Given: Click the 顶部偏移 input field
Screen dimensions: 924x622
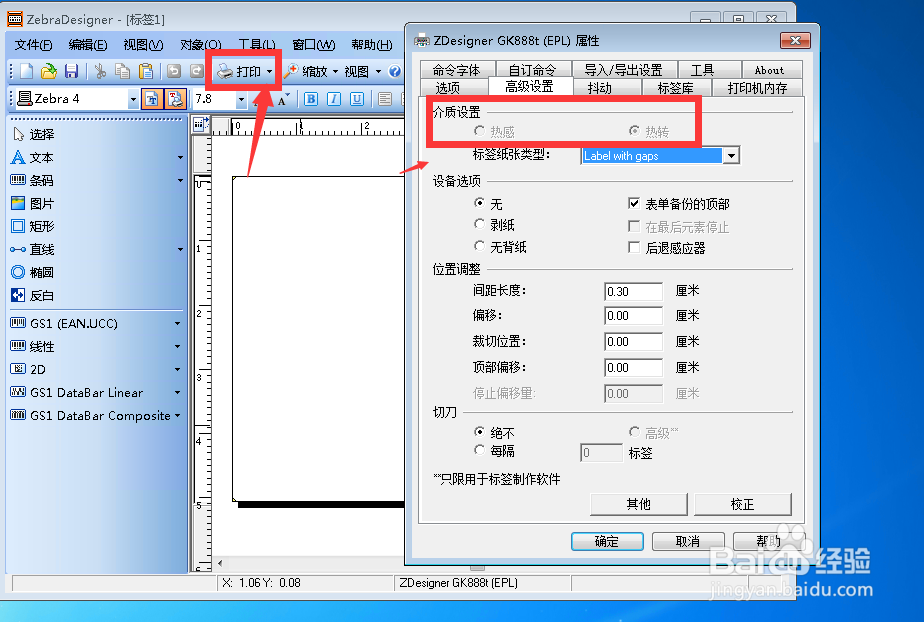Looking at the screenshot, I should click(633, 368).
